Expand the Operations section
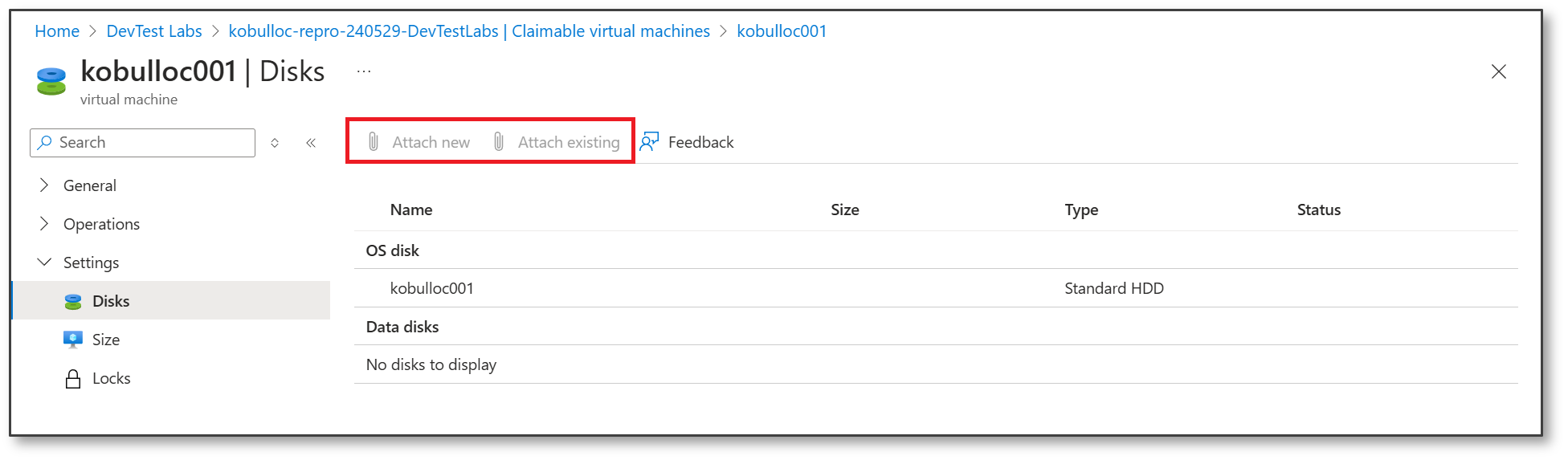1568x464 pixels. tap(44, 224)
